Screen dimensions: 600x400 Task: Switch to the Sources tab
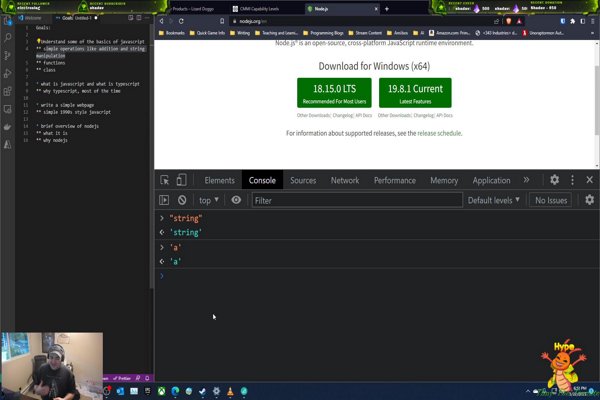(x=303, y=180)
